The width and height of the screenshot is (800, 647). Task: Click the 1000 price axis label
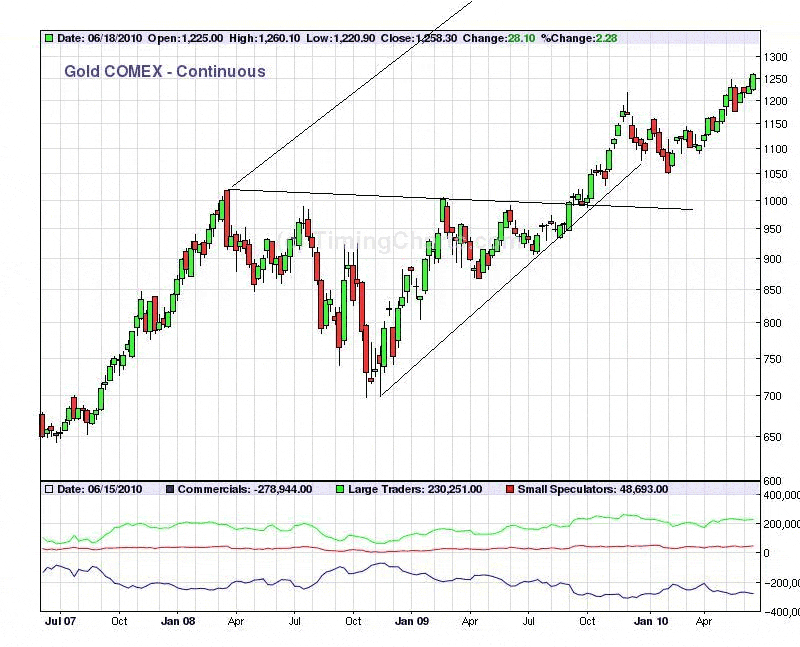(x=776, y=201)
